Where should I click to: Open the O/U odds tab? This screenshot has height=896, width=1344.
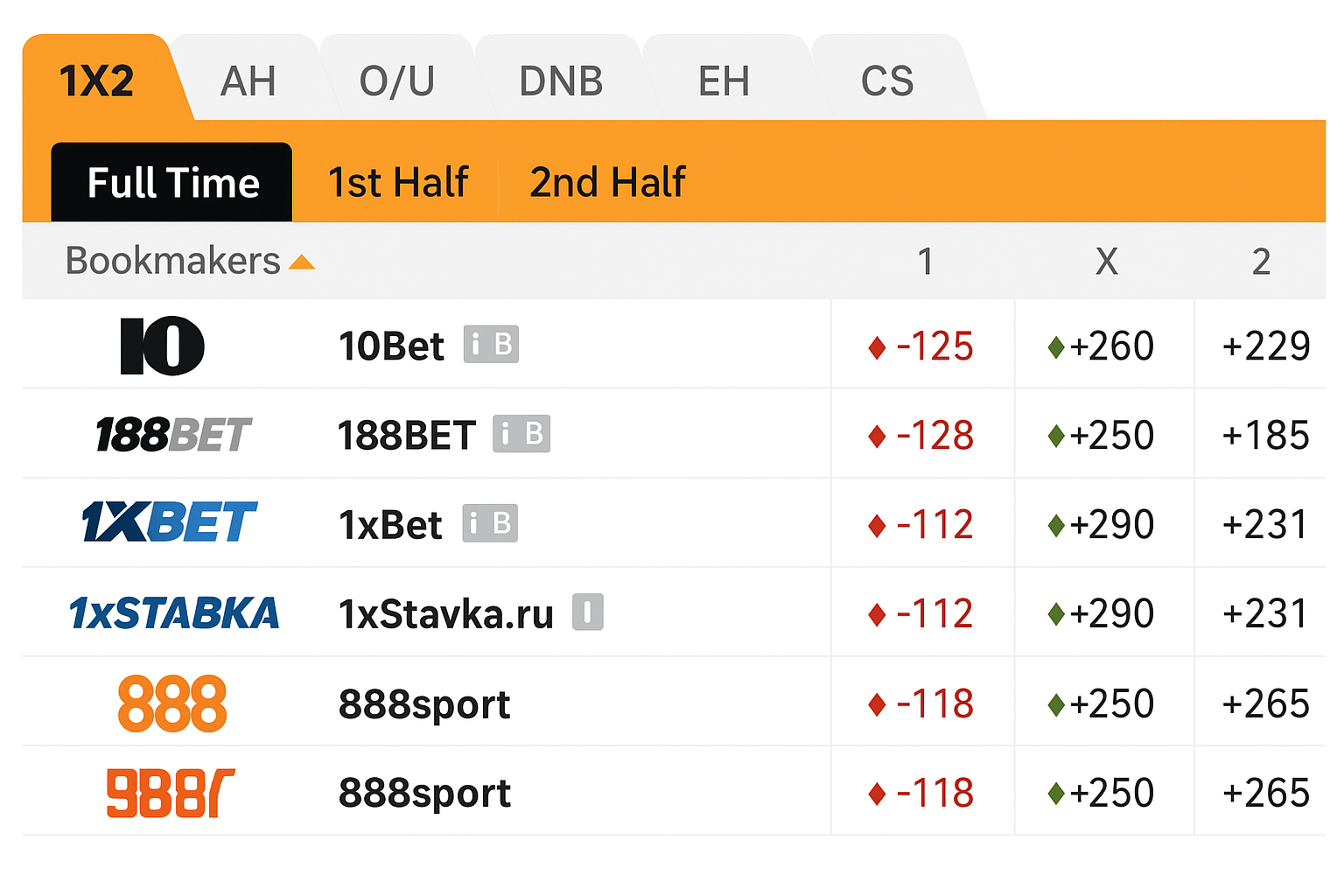(396, 81)
